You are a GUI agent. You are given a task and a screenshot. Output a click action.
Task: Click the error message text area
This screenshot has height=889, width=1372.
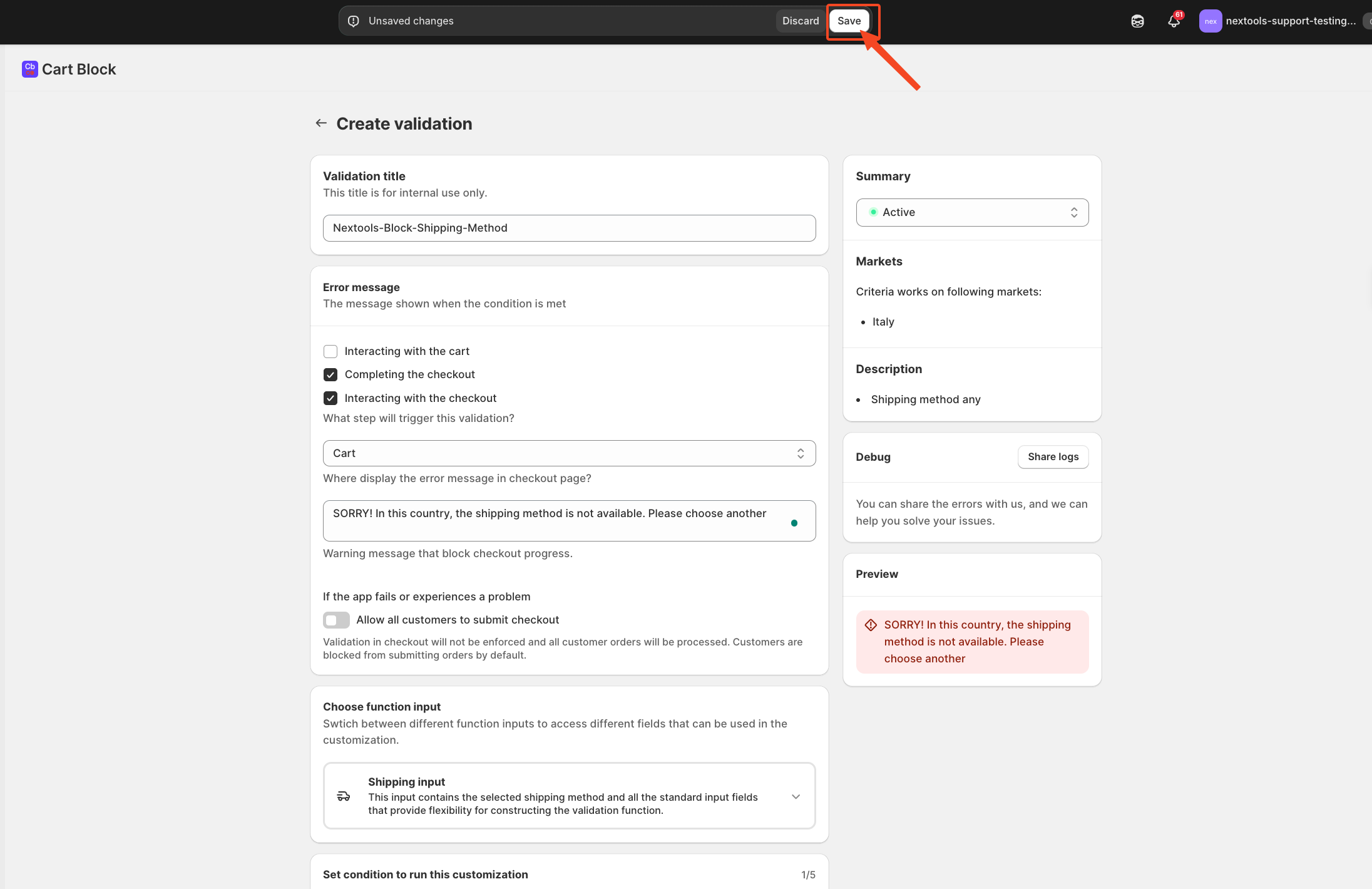click(557, 520)
